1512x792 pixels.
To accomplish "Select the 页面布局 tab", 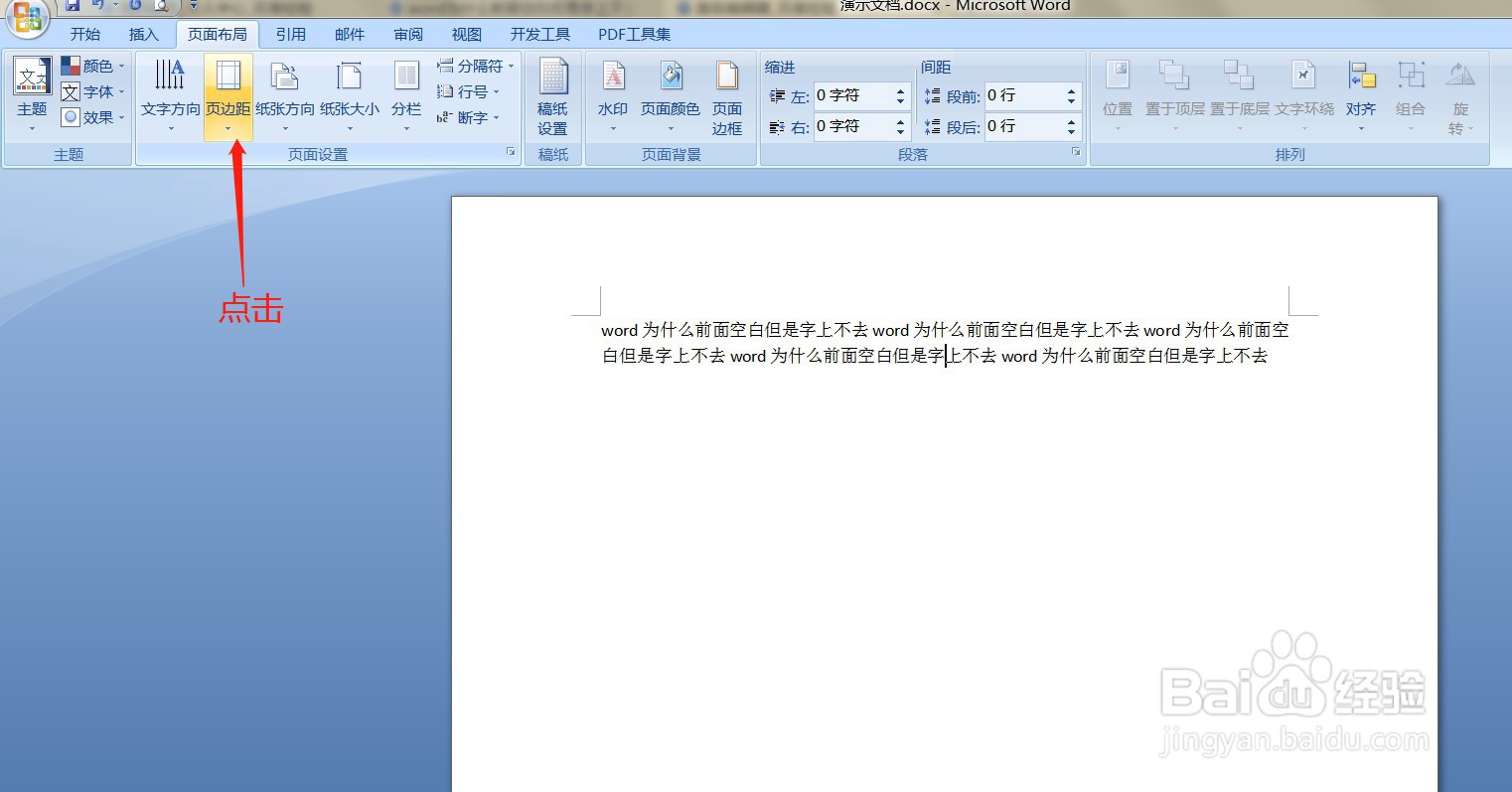I will 218,34.
